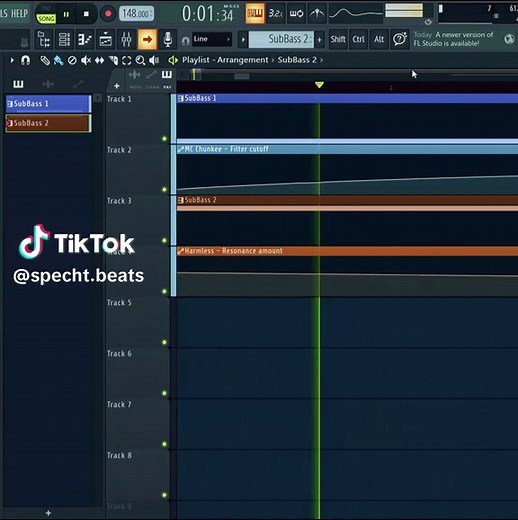Open SubBass 2 clip menu icon on Track 3
The height and width of the screenshot is (520, 518).
[181, 200]
